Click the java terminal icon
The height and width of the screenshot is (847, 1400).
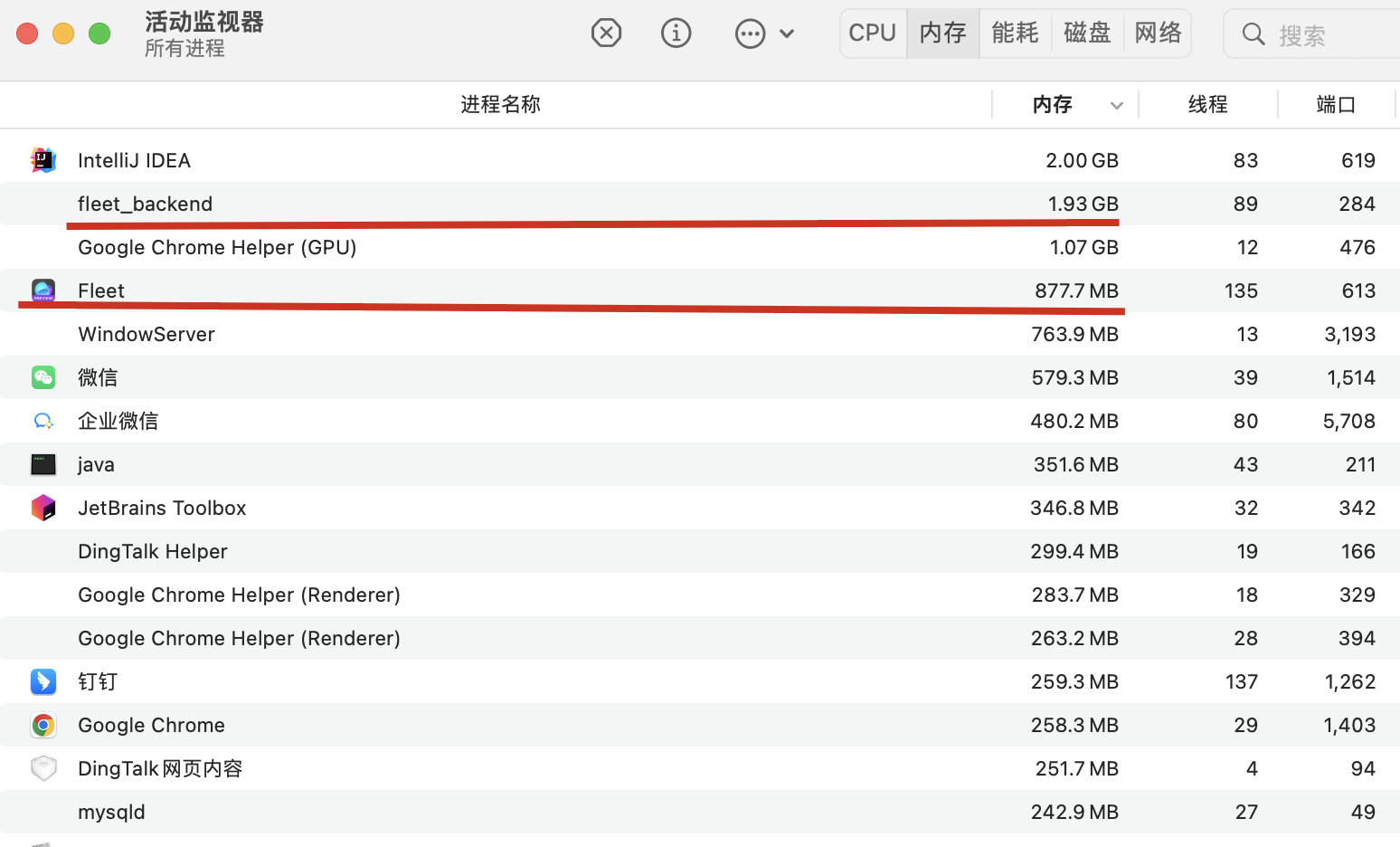click(43, 464)
